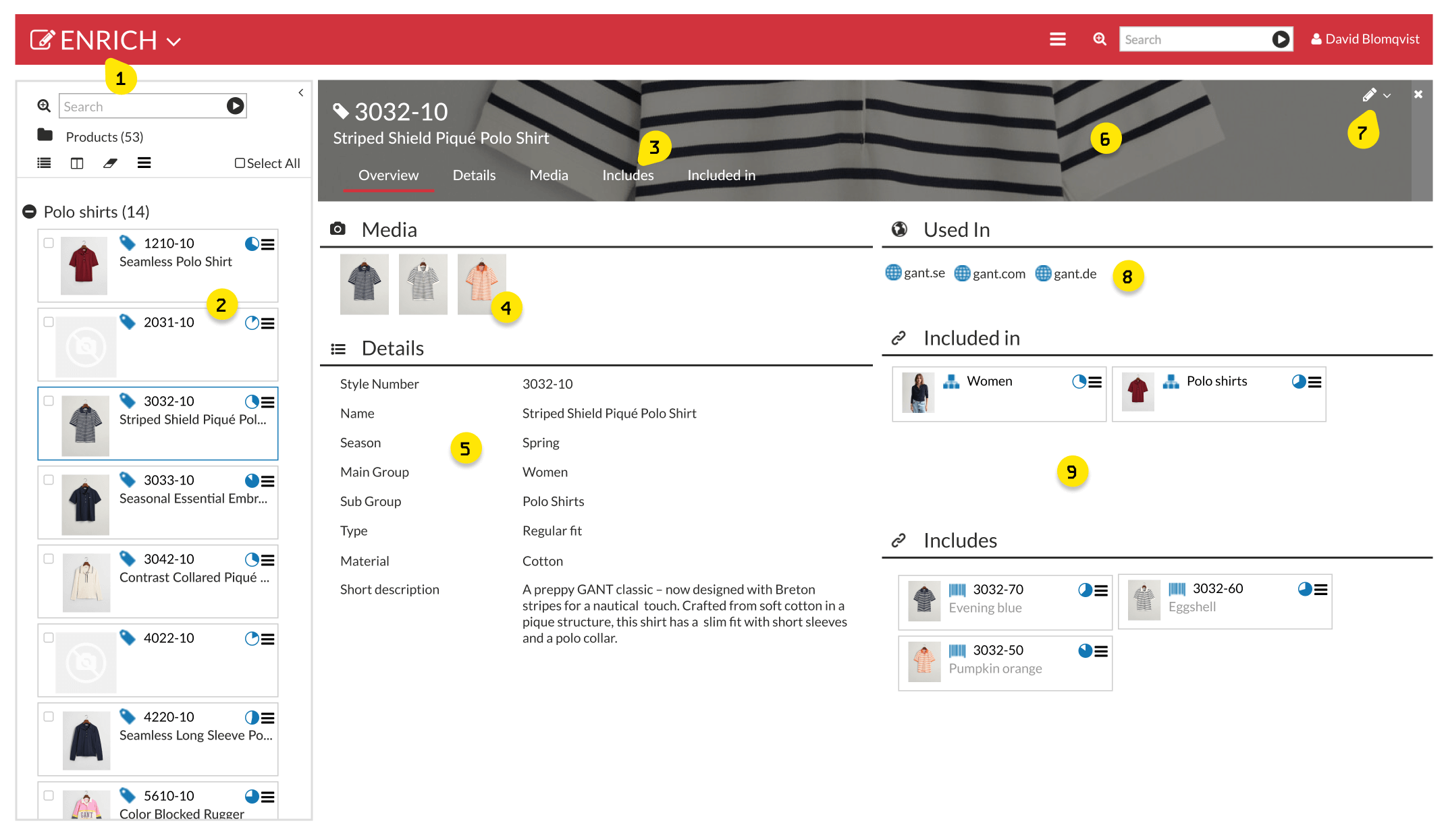Open the navy striped polo media thumbnail
Image resolution: width=1446 pixels, height=840 pixels.
[365, 284]
